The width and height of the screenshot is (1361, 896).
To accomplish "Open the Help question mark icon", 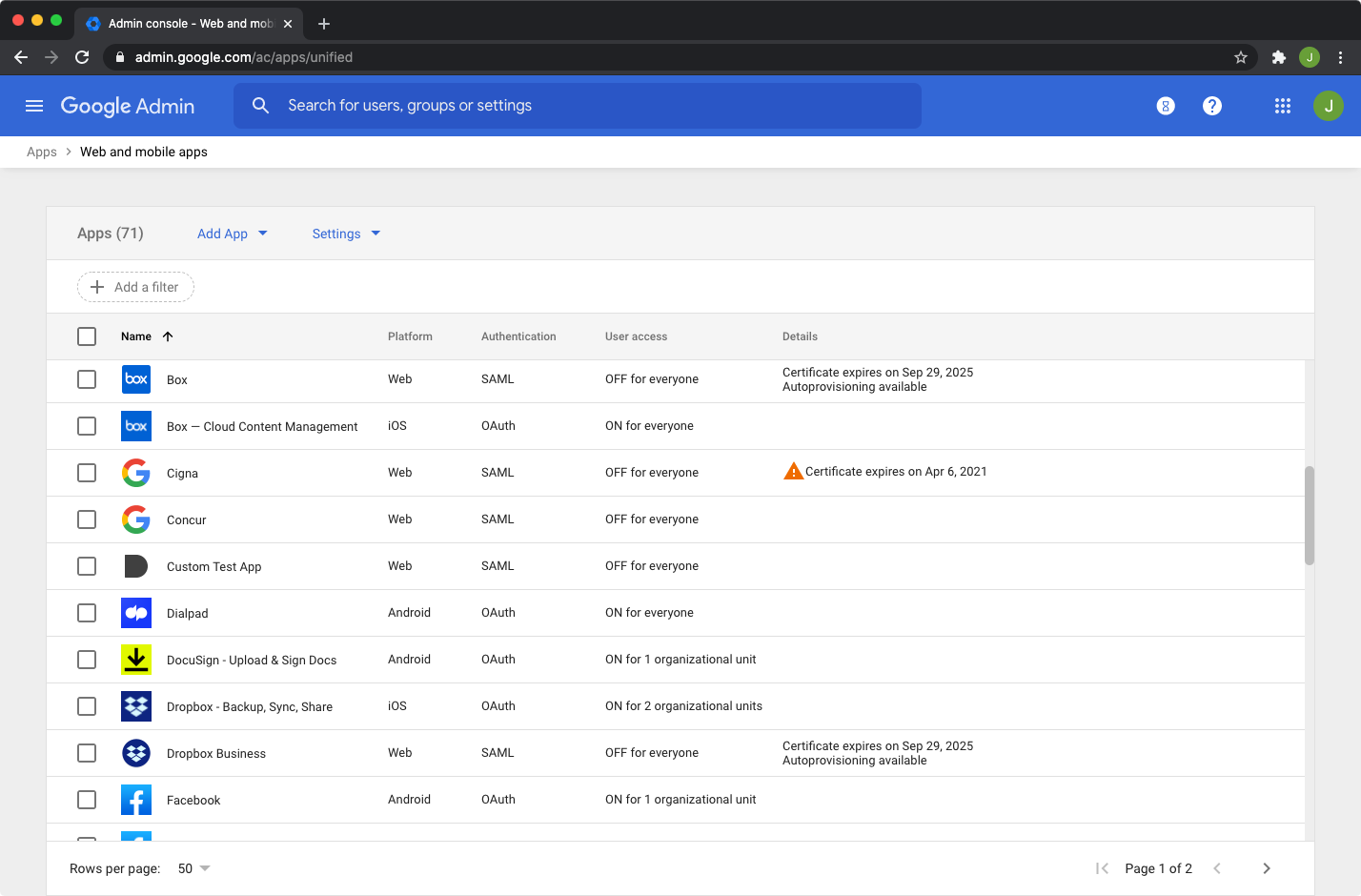I will (1212, 106).
